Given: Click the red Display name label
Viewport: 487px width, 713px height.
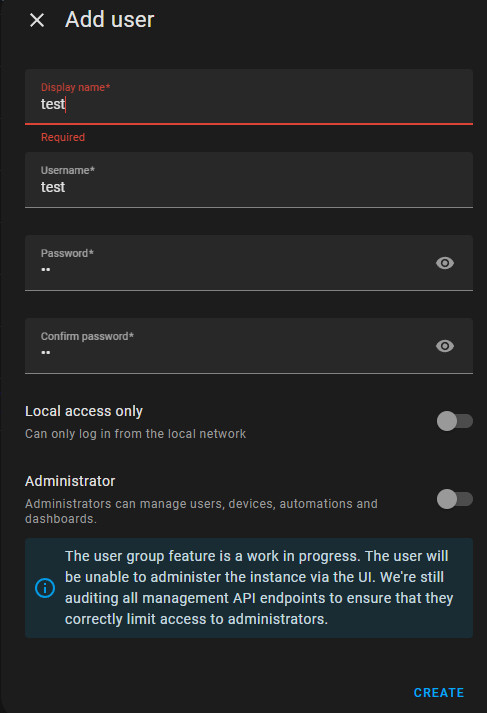Looking at the screenshot, I should [x=75, y=87].
